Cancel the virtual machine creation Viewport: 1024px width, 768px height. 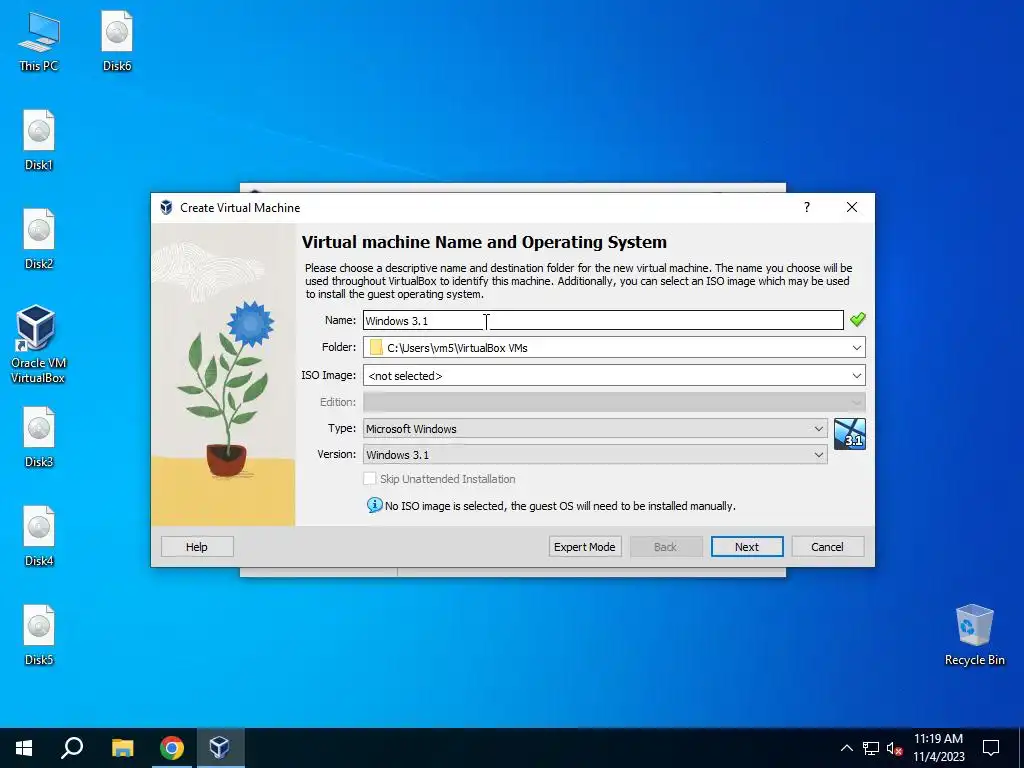tap(827, 547)
